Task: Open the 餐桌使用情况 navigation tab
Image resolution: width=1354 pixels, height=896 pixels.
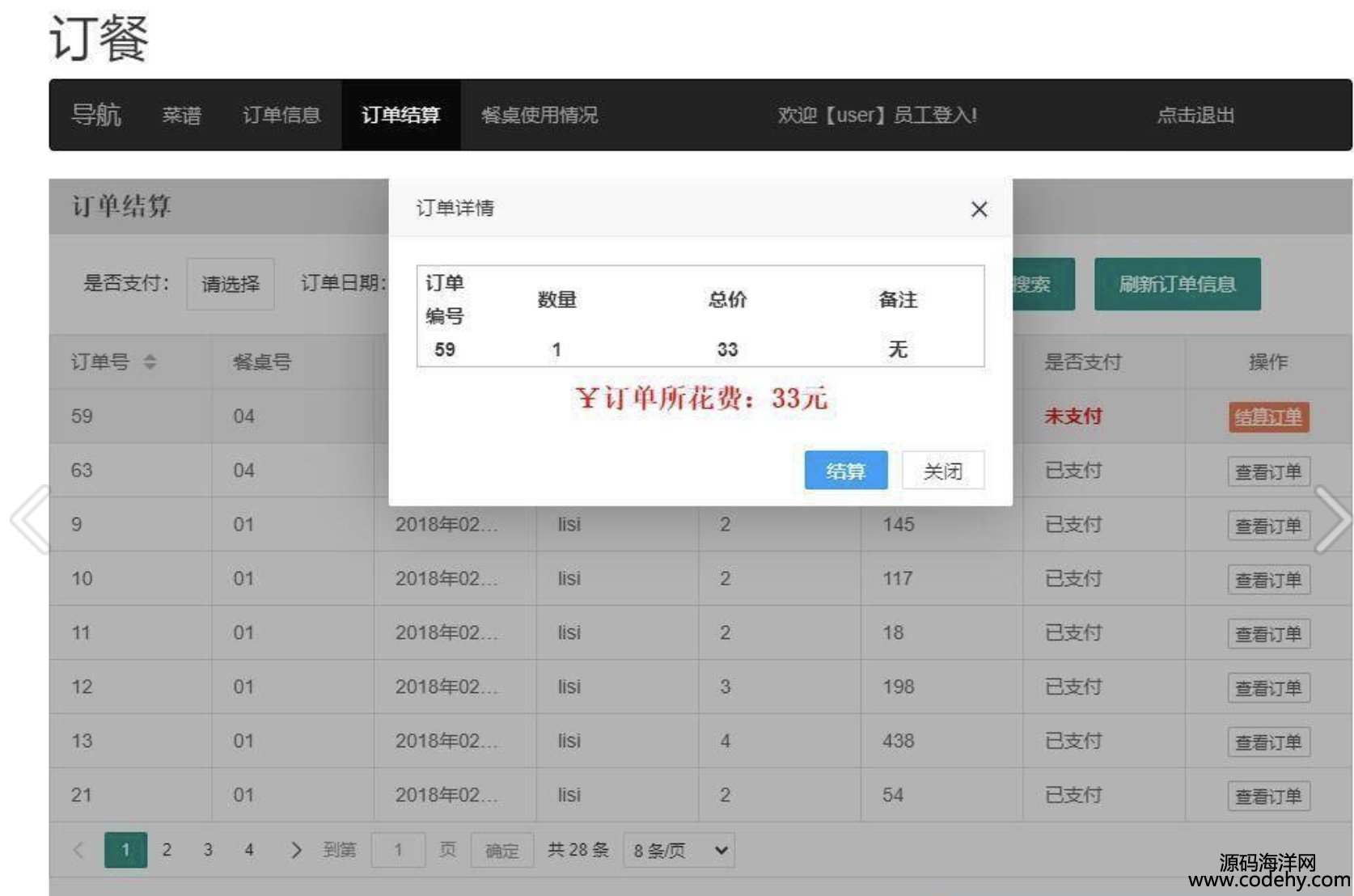Action: point(539,115)
